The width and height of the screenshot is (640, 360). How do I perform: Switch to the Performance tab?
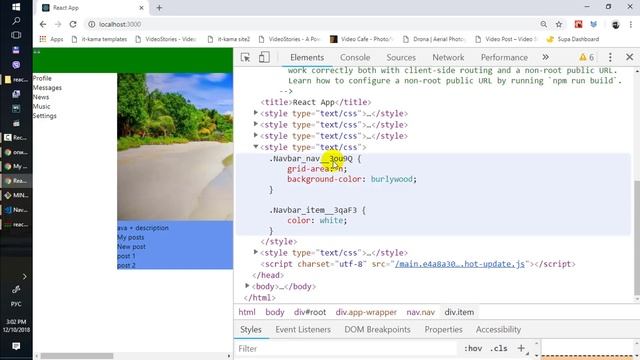[x=504, y=58]
